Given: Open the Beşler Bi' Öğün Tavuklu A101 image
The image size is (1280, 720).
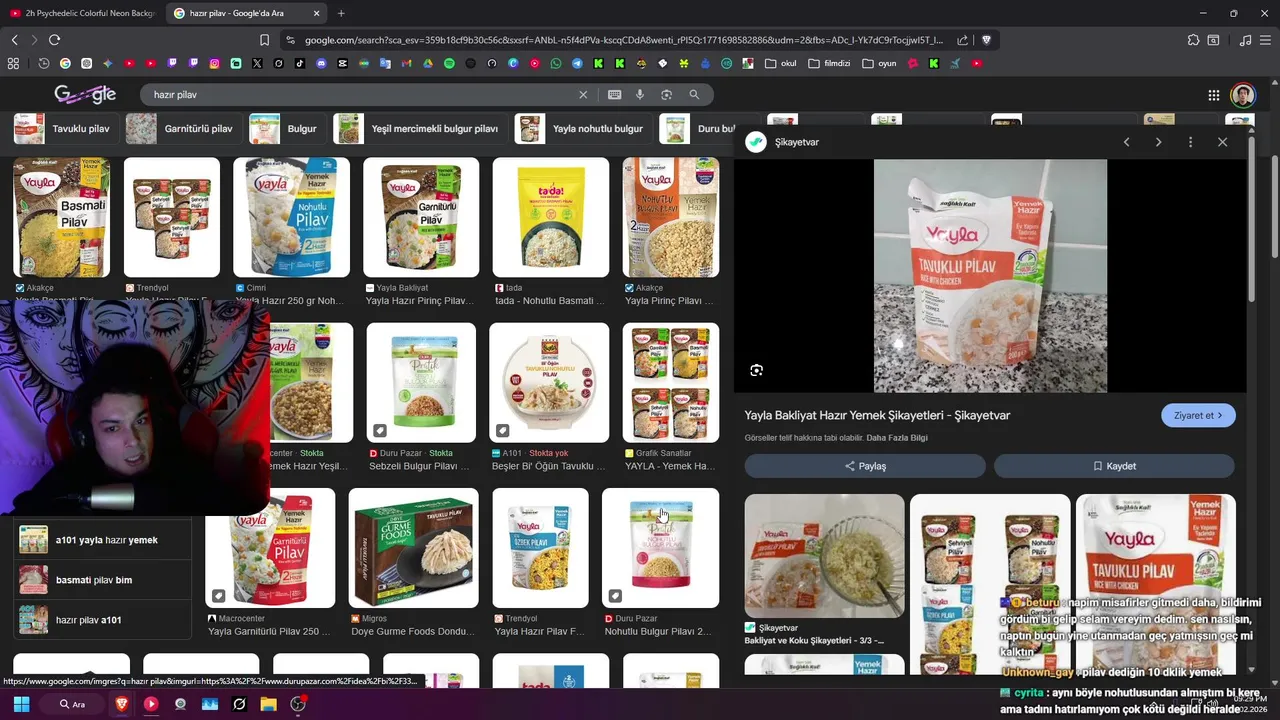Looking at the screenshot, I should [549, 382].
